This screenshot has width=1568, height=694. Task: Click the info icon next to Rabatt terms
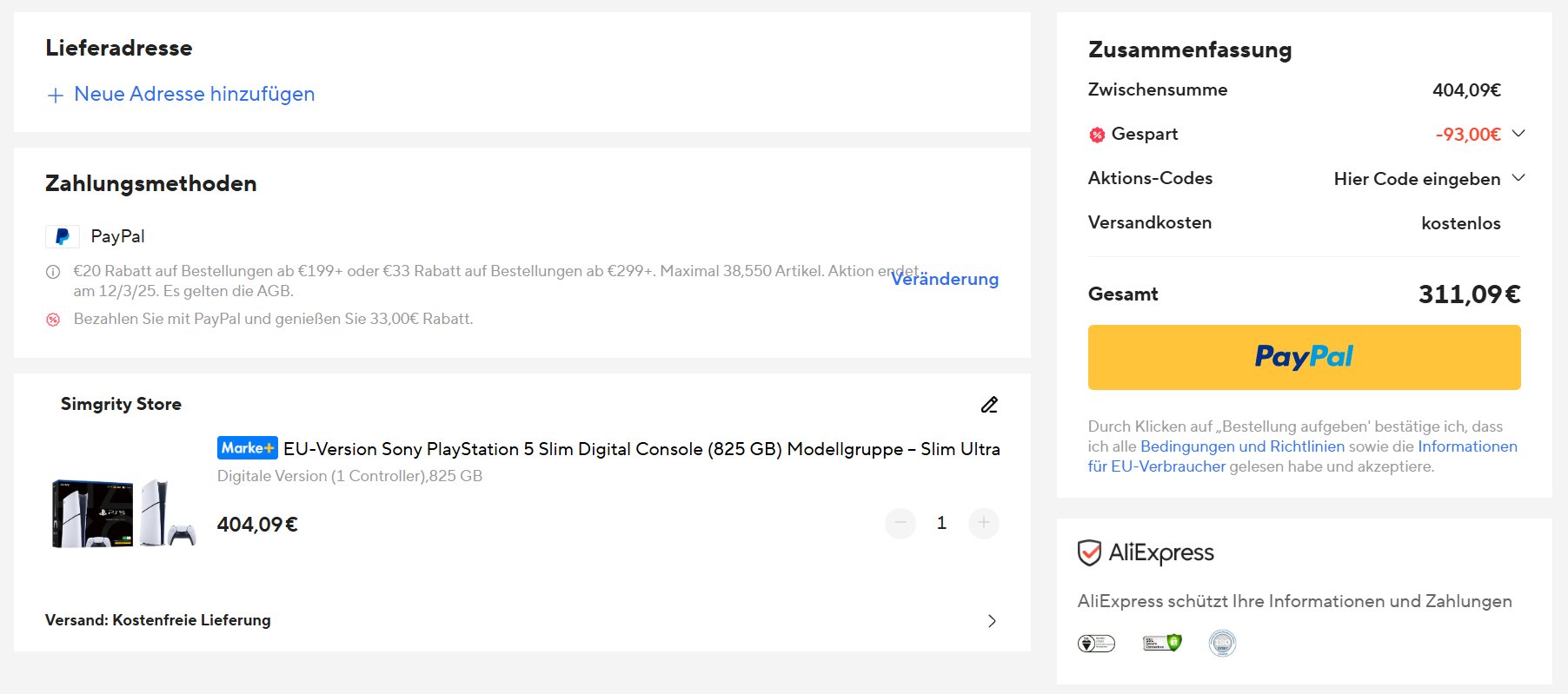pos(53,272)
